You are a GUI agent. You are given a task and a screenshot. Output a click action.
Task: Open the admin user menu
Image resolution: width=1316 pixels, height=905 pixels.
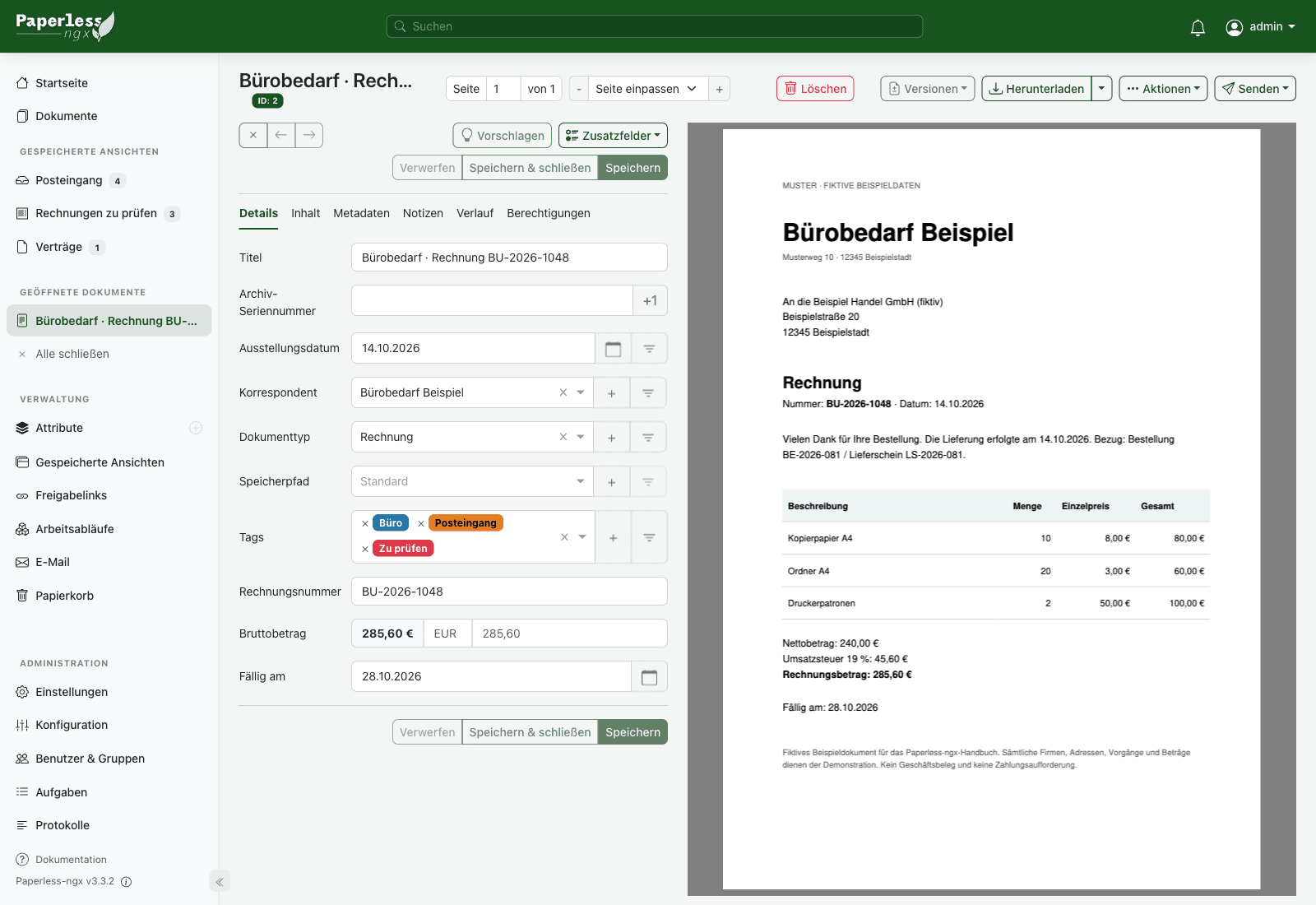1260,27
